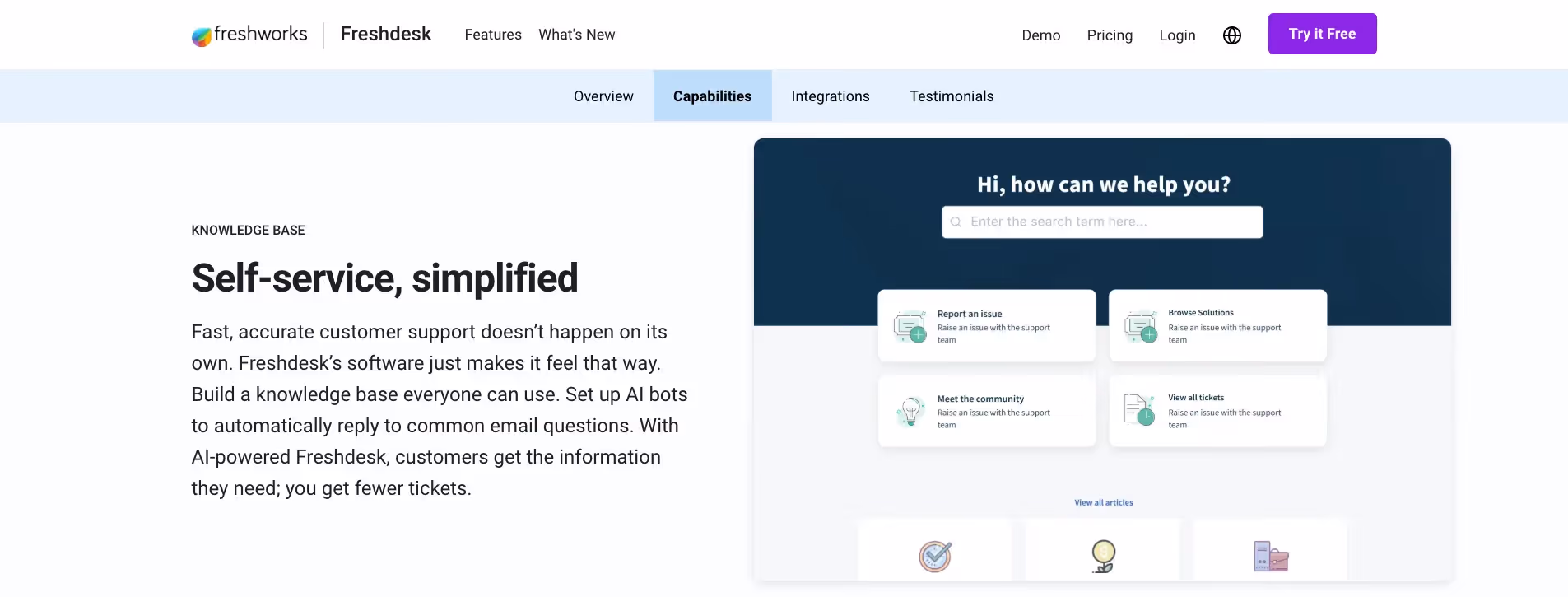Open the language globe icon
Screen dimensions: 1568x597
(1232, 35)
